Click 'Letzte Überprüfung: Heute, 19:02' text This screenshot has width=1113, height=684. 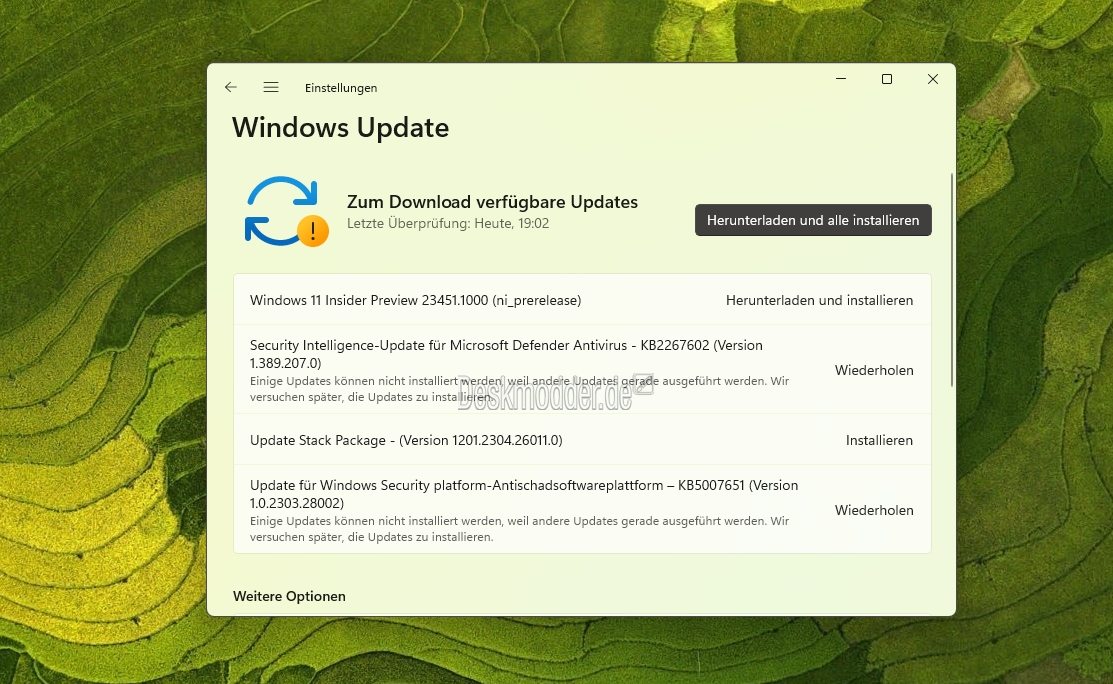point(448,224)
